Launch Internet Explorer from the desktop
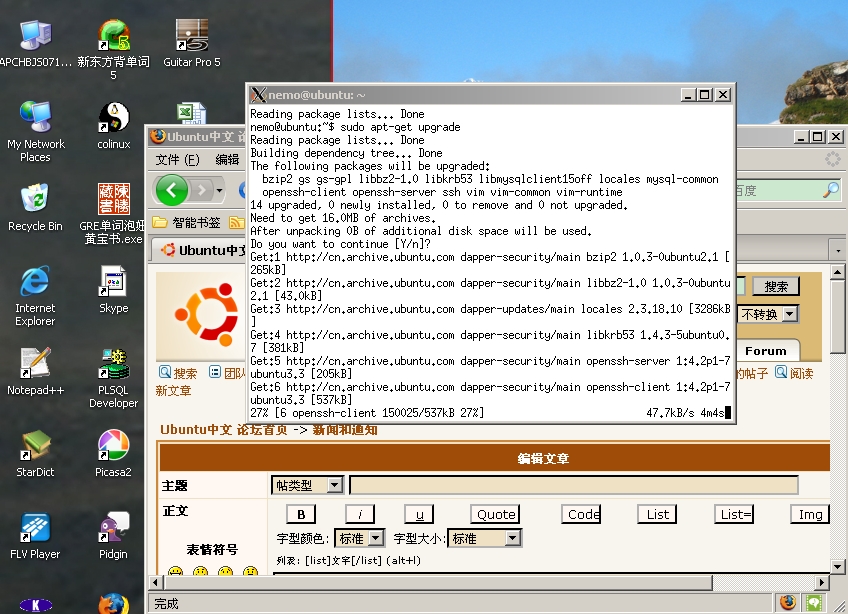 tap(35, 295)
